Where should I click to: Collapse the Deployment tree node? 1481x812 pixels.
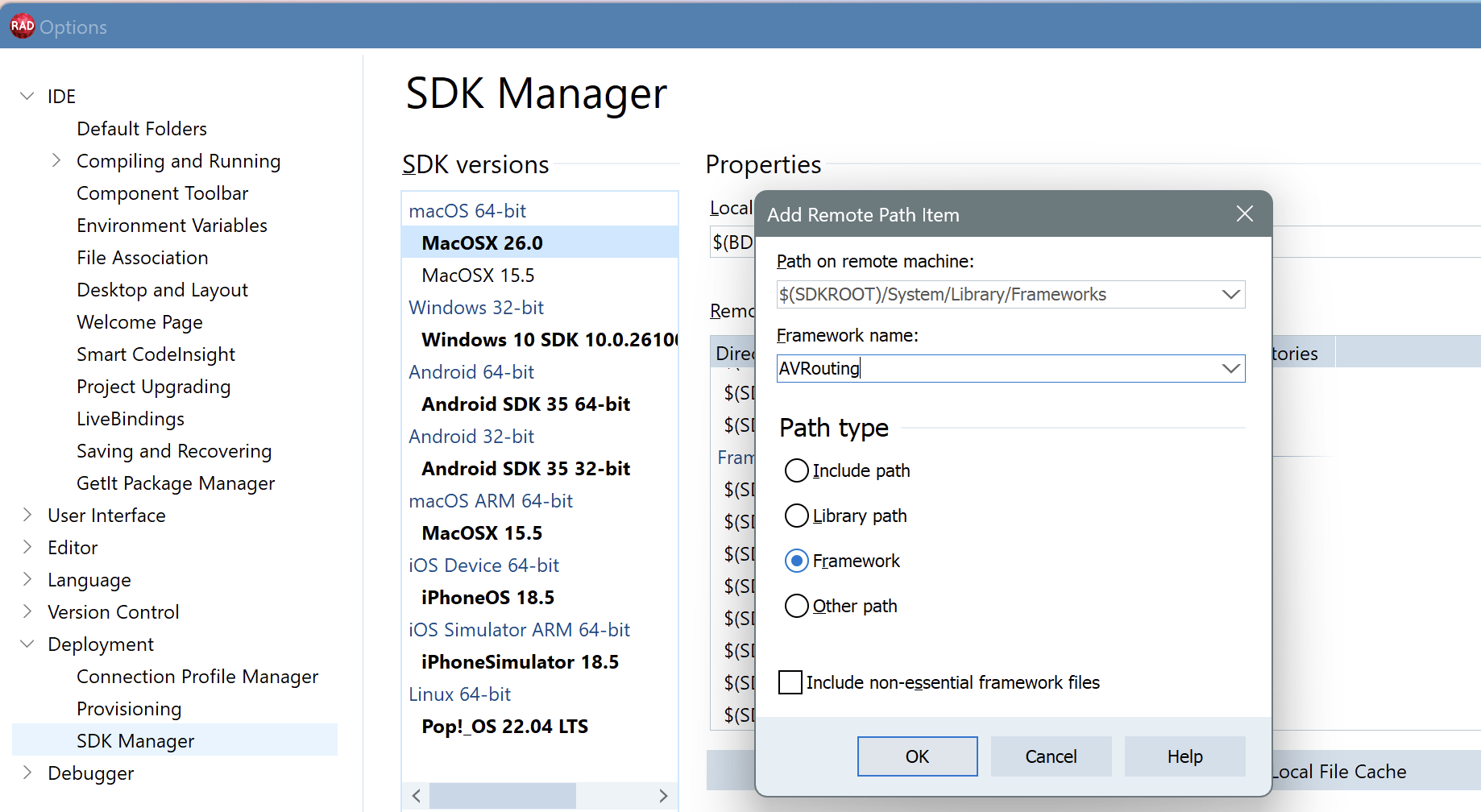click(27, 644)
